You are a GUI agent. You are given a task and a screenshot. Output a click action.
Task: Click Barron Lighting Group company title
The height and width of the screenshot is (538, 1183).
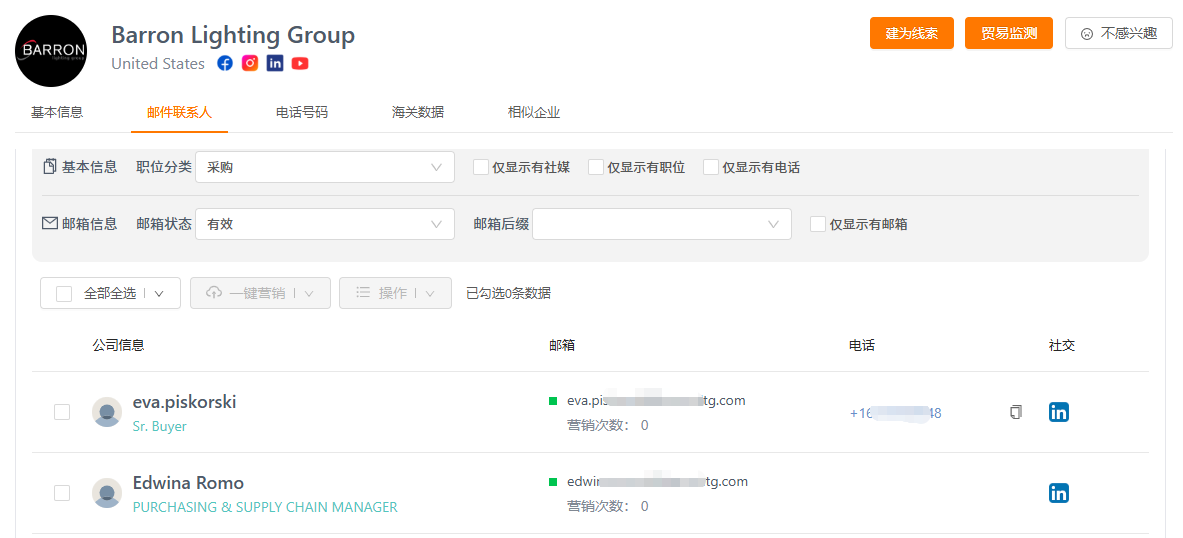coord(233,35)
